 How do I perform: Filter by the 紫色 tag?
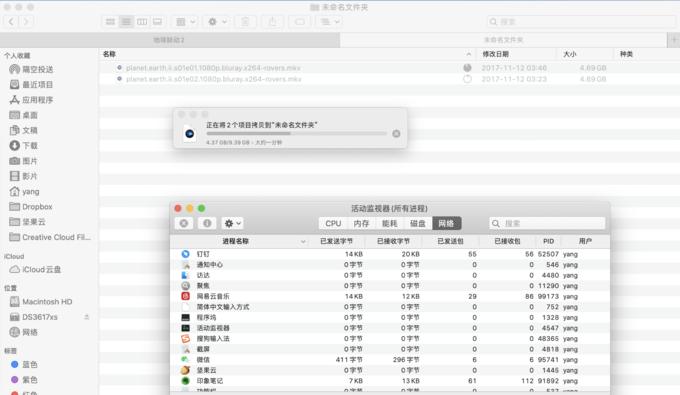(25, 379)
